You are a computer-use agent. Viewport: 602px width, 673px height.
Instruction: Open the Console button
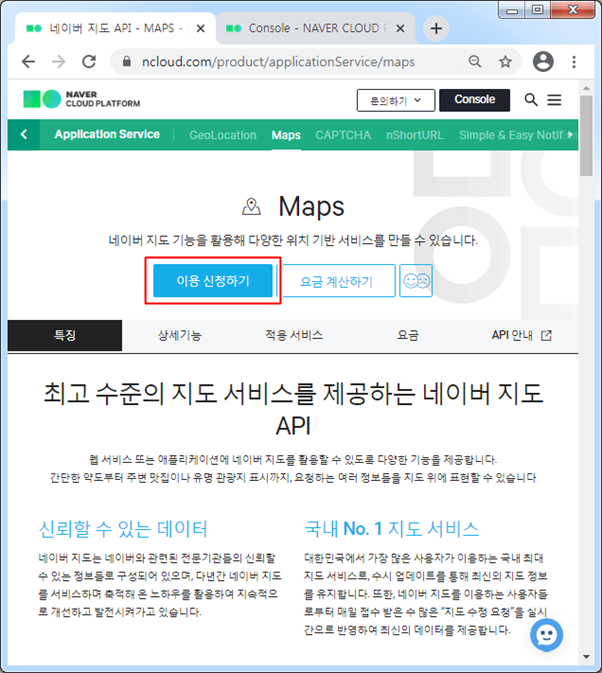pyautogui.click(x=475, y=100)
